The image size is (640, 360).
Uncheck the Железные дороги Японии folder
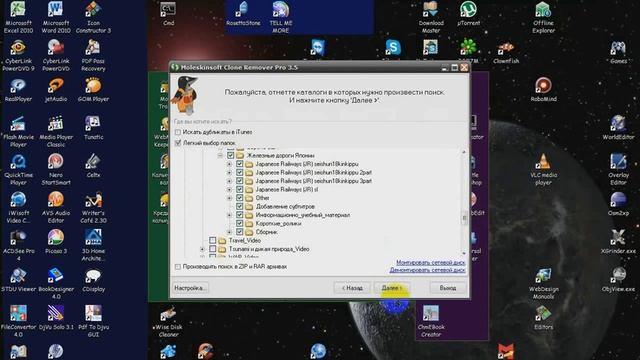tap(231, 155)
